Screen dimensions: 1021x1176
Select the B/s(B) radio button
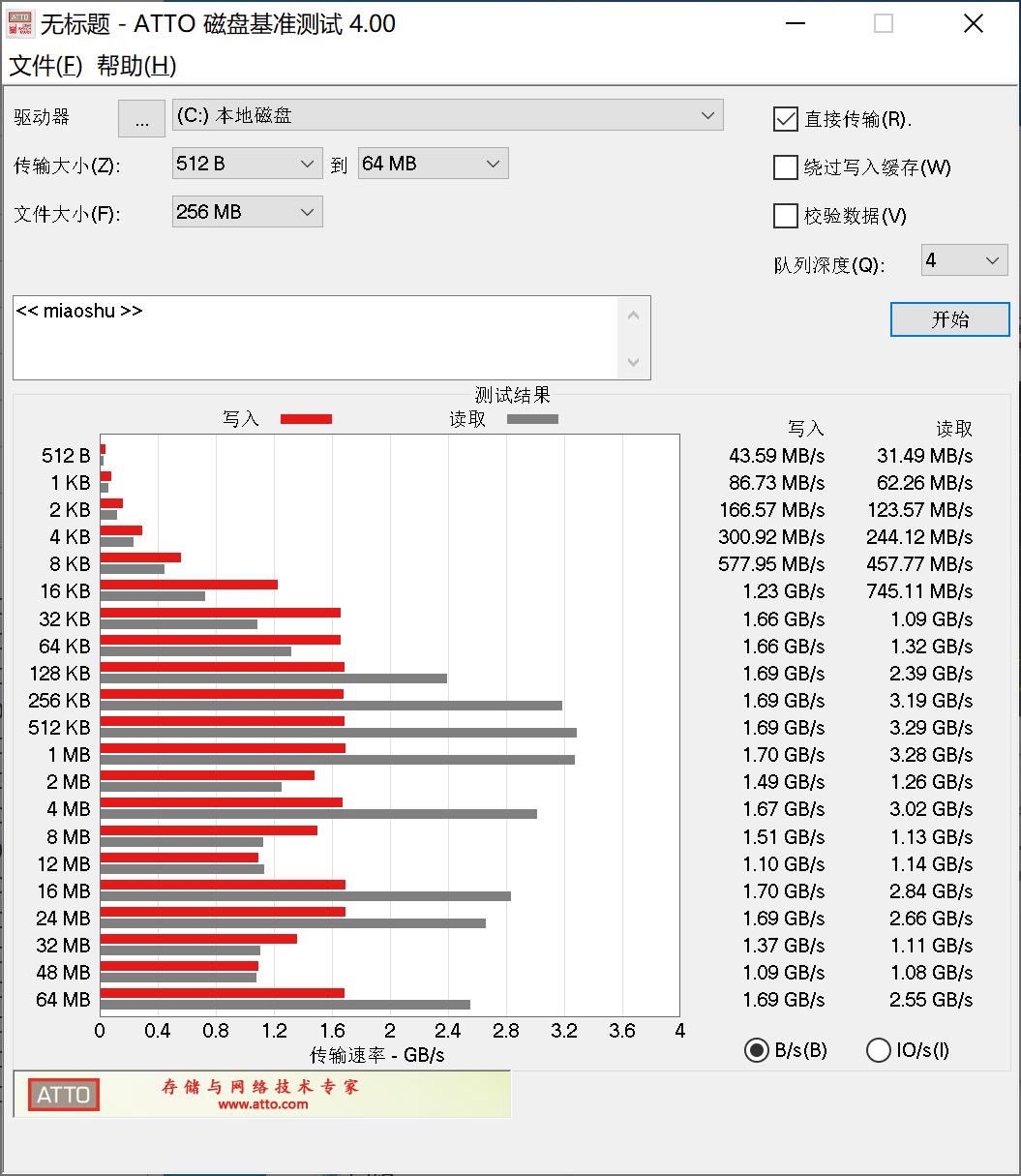[756, 1050]
